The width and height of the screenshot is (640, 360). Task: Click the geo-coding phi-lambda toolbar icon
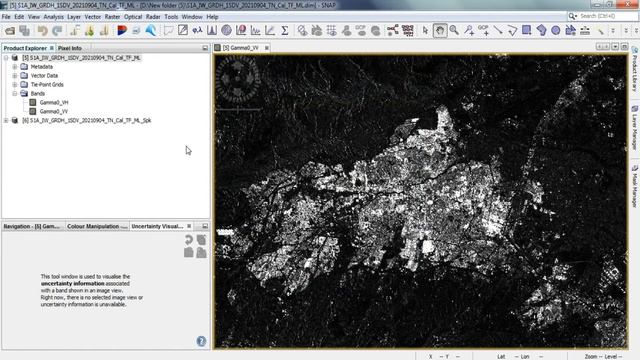tap(198, 31)
